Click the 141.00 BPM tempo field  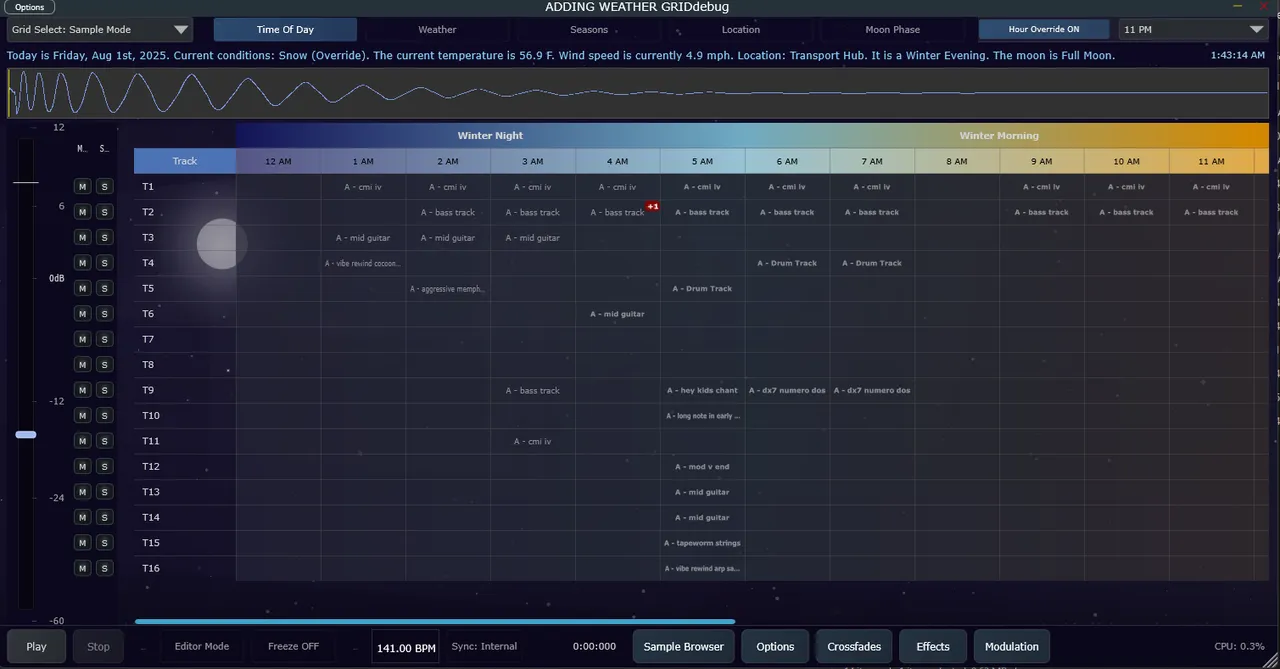[406, 648]
